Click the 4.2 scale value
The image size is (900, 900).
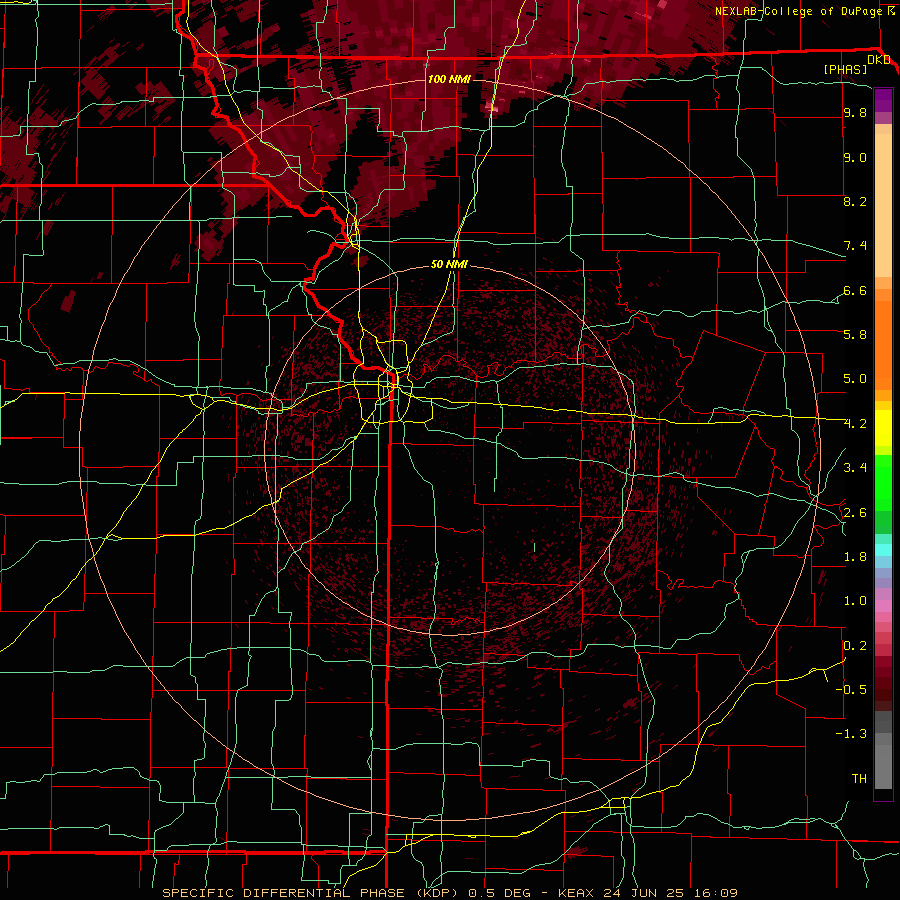click(855, 424)
